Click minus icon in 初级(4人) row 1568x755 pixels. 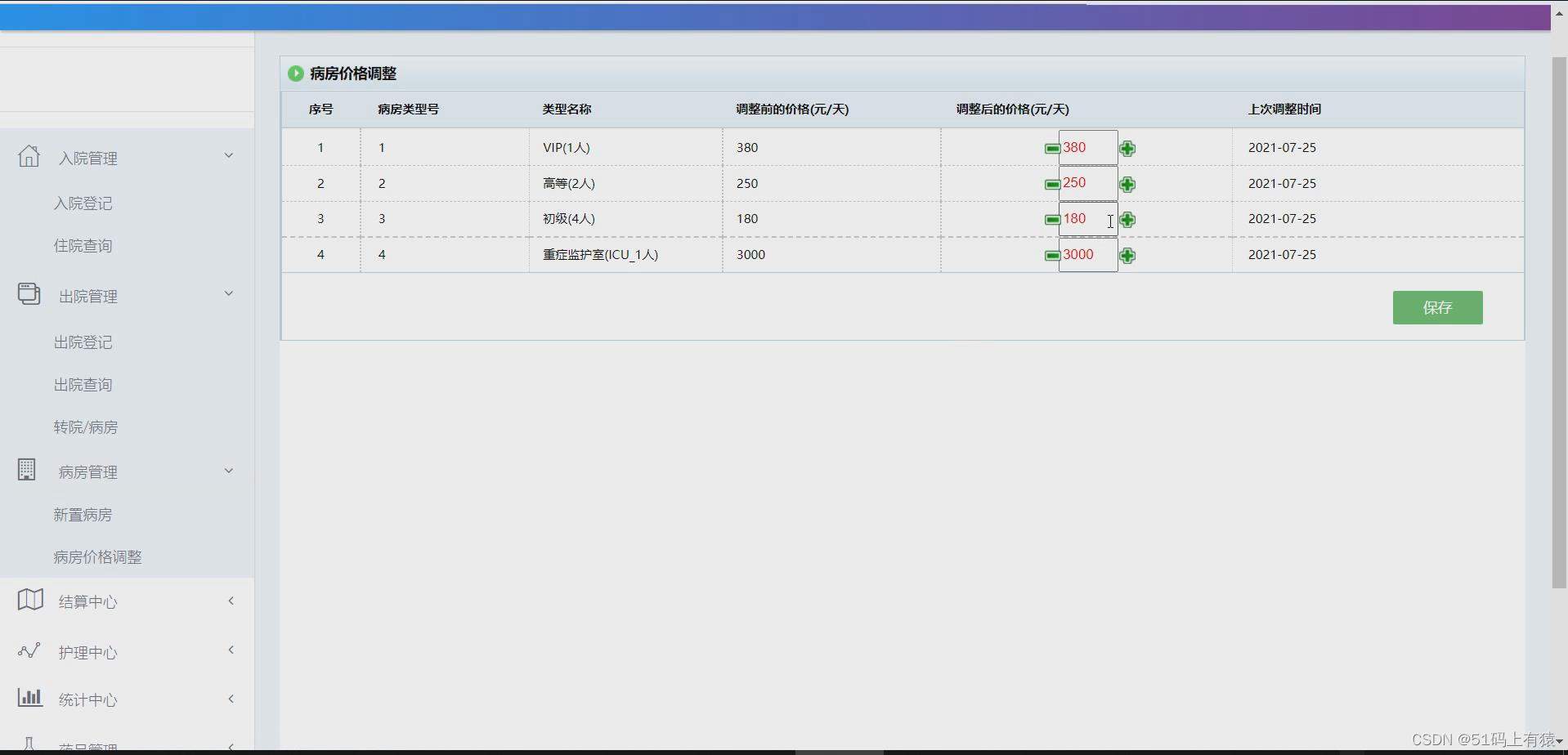1052,220
